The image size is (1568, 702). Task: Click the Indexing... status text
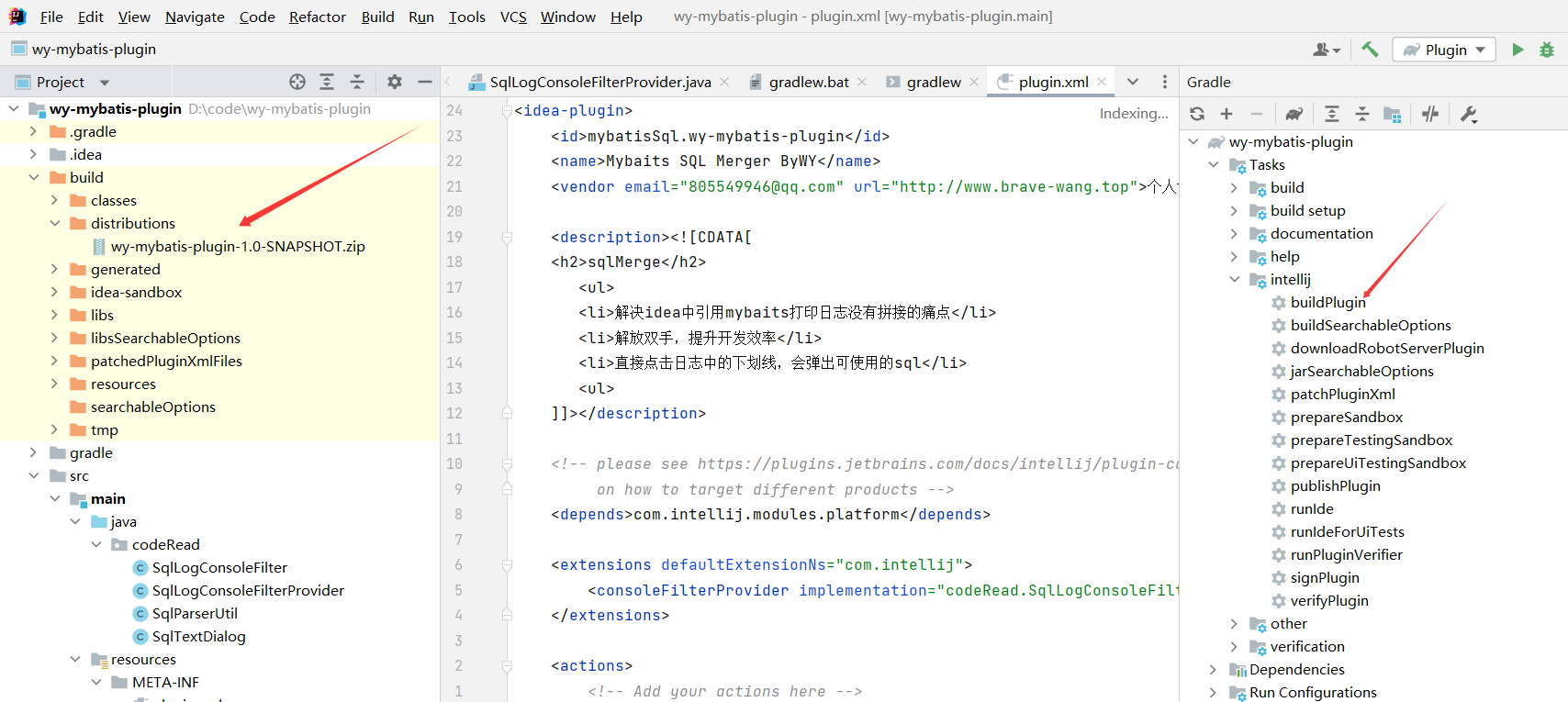1134,113
